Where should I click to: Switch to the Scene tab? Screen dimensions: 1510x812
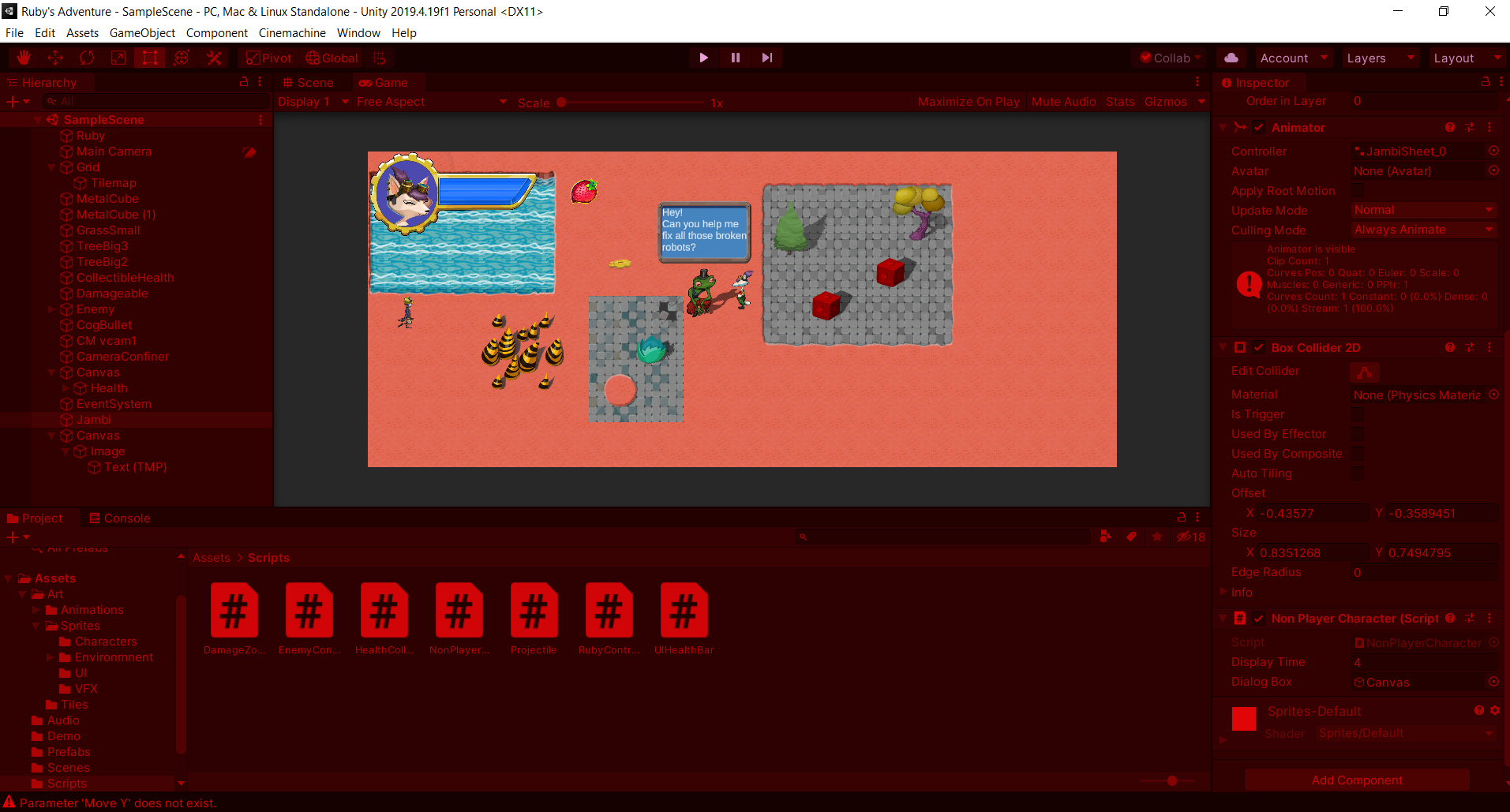308,82
